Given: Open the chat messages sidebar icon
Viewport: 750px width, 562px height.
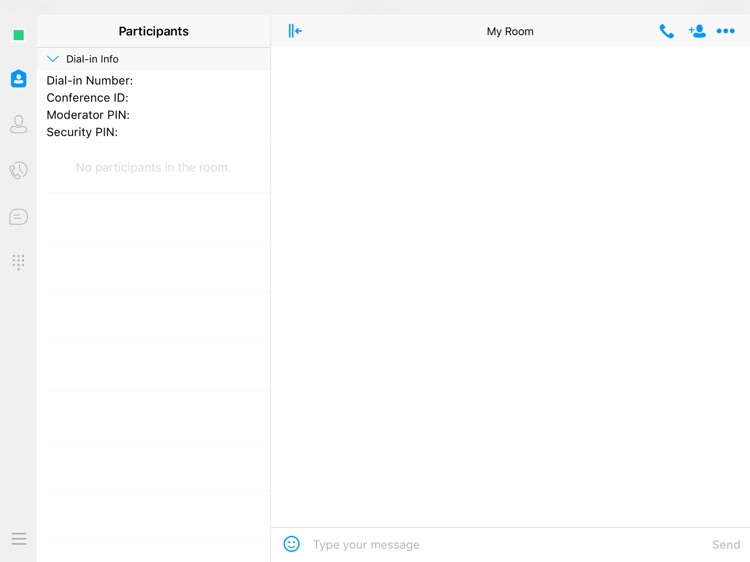Looking at the screenshot, I should pos(19,217).
